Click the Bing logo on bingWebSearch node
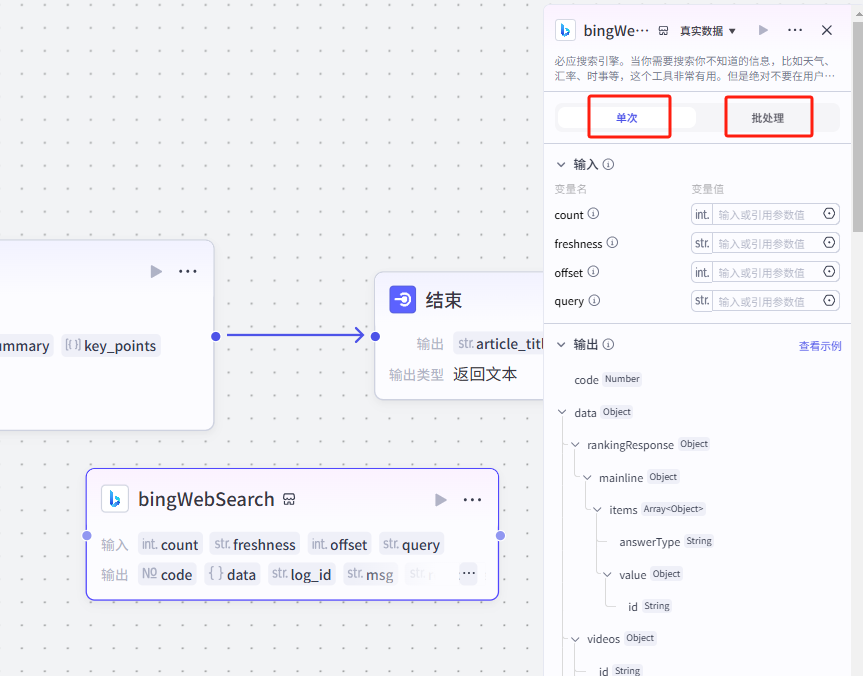The image size is (863, 676). coord(115,499)
